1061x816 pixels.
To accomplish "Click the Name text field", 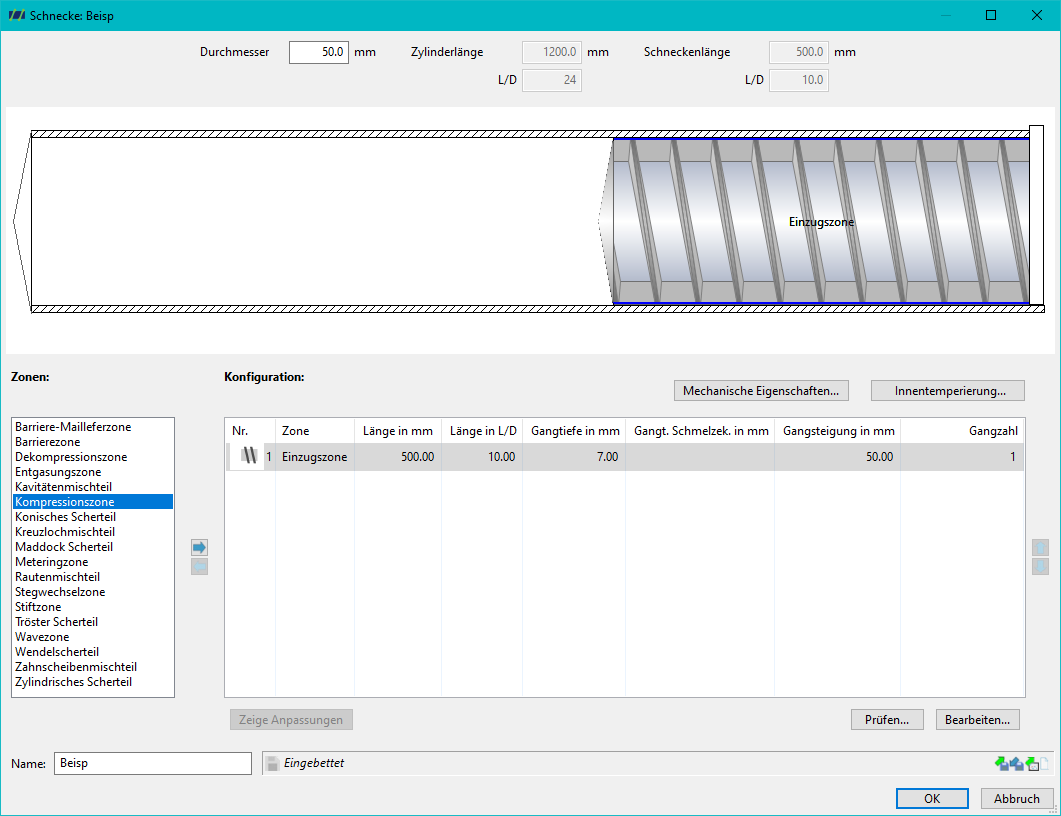I will pos(153,763).
